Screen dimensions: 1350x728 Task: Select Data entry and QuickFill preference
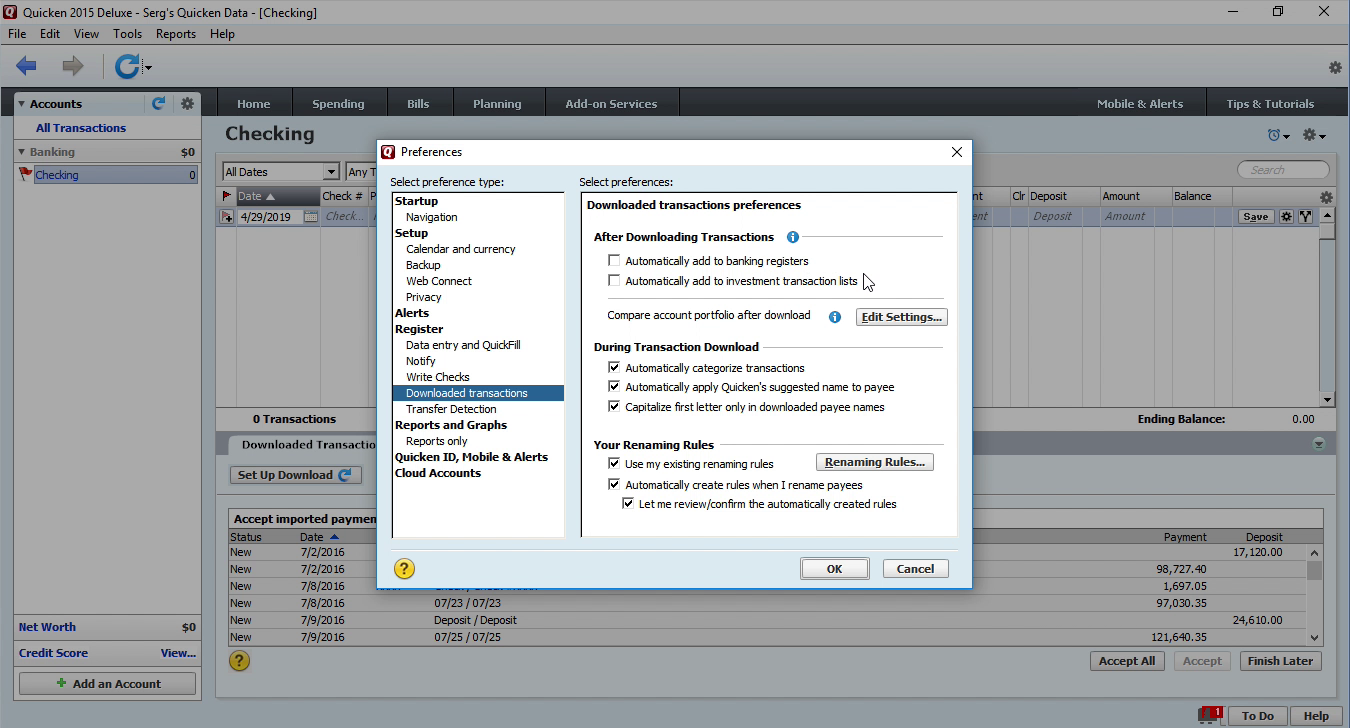pyautogui.click(x=463, y=345)
